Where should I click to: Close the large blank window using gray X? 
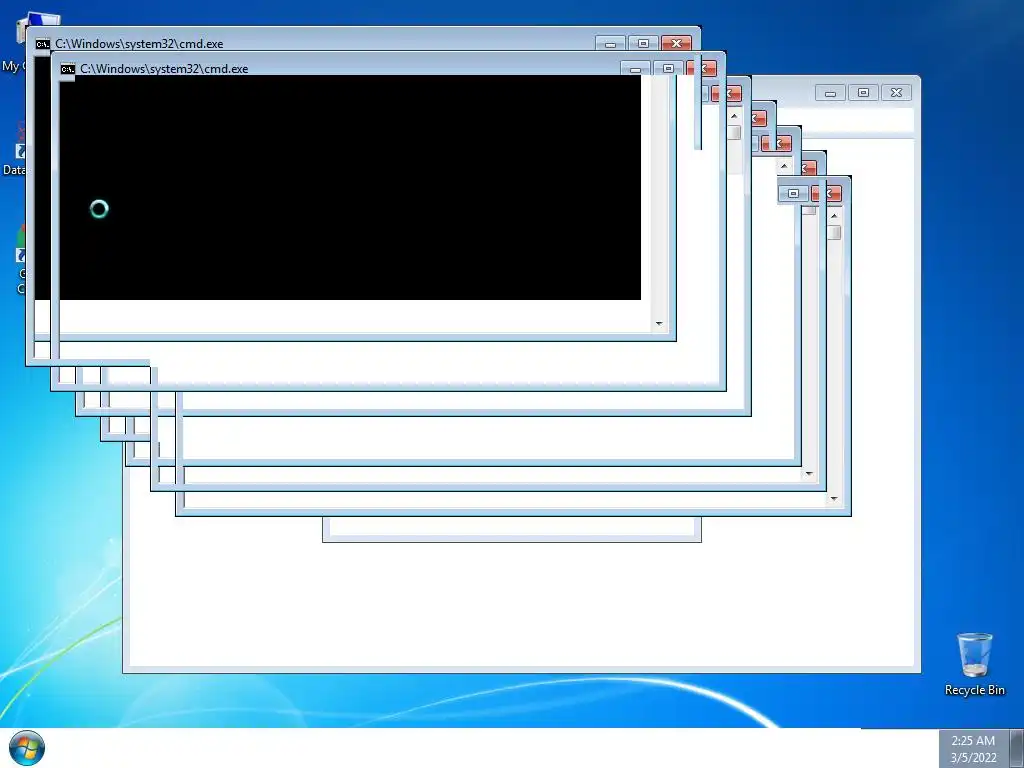click(897, 93)
